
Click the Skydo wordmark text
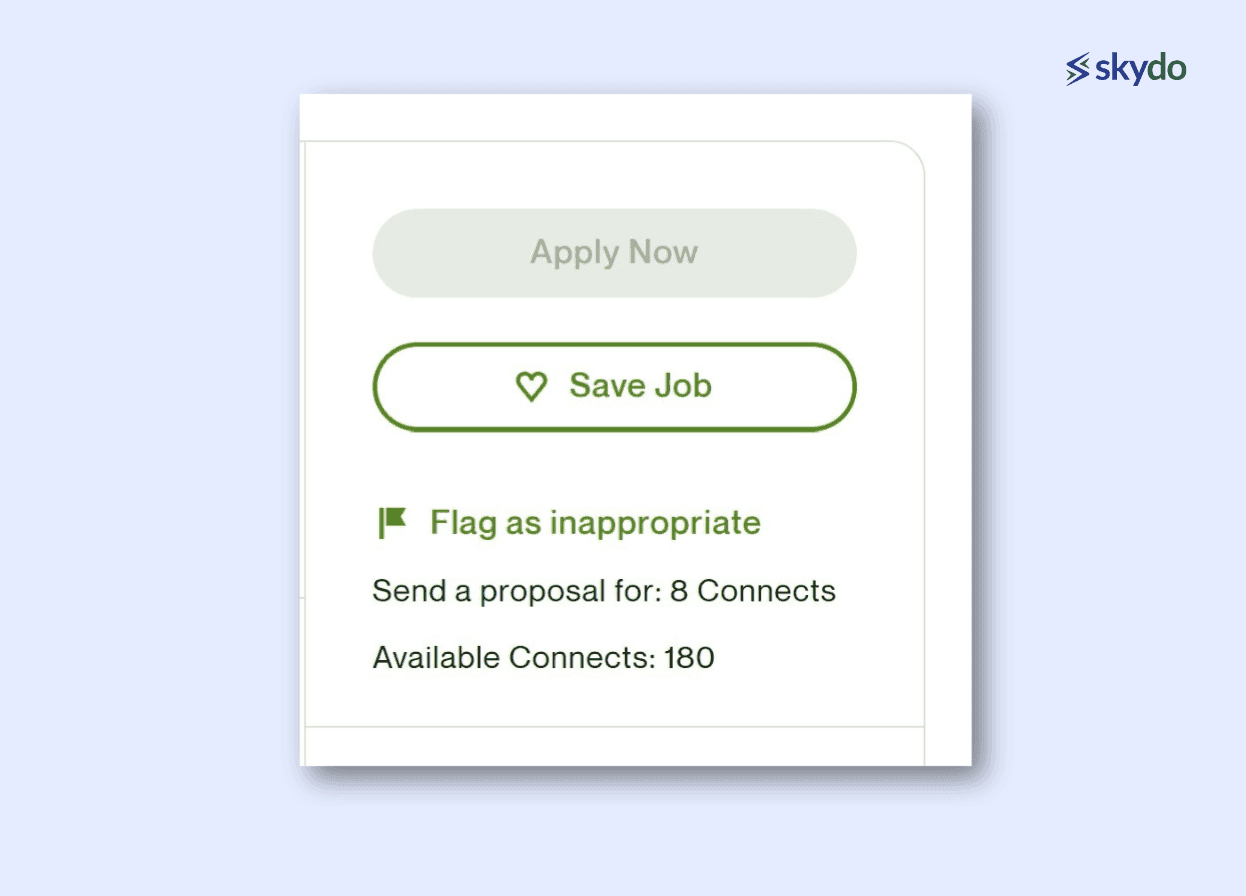[1140, 68]
